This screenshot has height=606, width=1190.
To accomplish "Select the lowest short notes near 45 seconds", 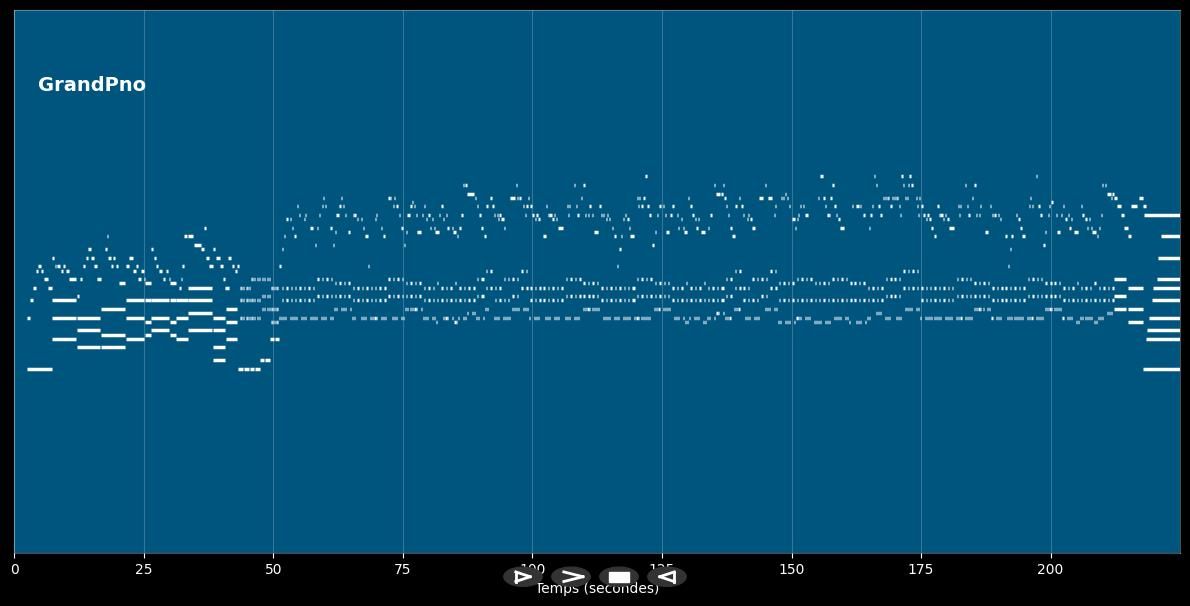I will (x=249, y=369).
